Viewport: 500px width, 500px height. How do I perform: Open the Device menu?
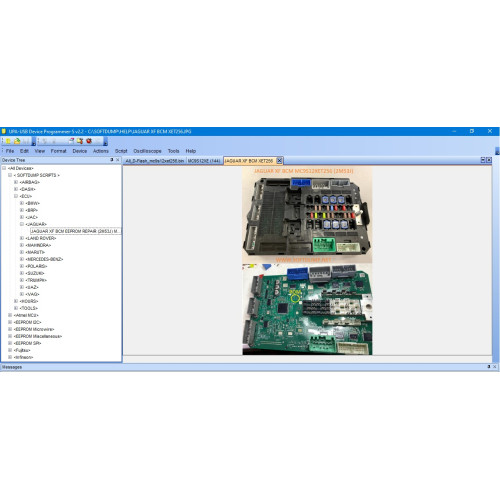click(x=80, y=151)
